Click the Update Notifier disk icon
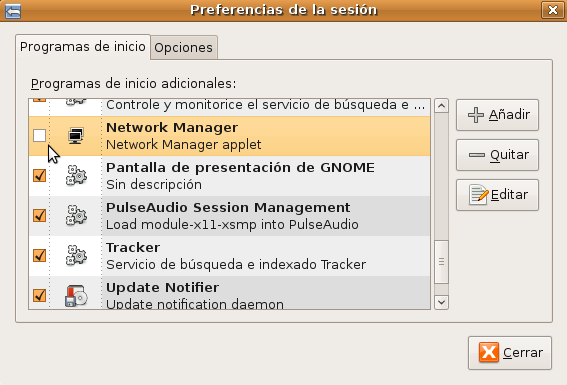567x385 pixels. tap(76, 296)
